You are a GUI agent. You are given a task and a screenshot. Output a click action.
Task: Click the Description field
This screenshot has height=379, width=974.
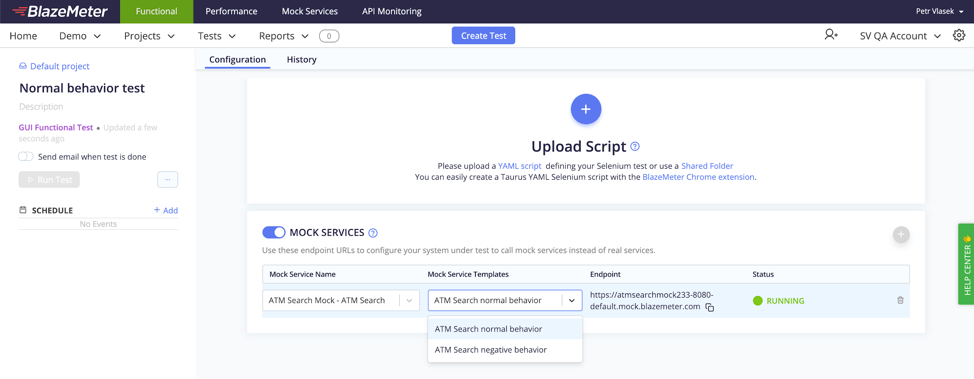[41, 107]
